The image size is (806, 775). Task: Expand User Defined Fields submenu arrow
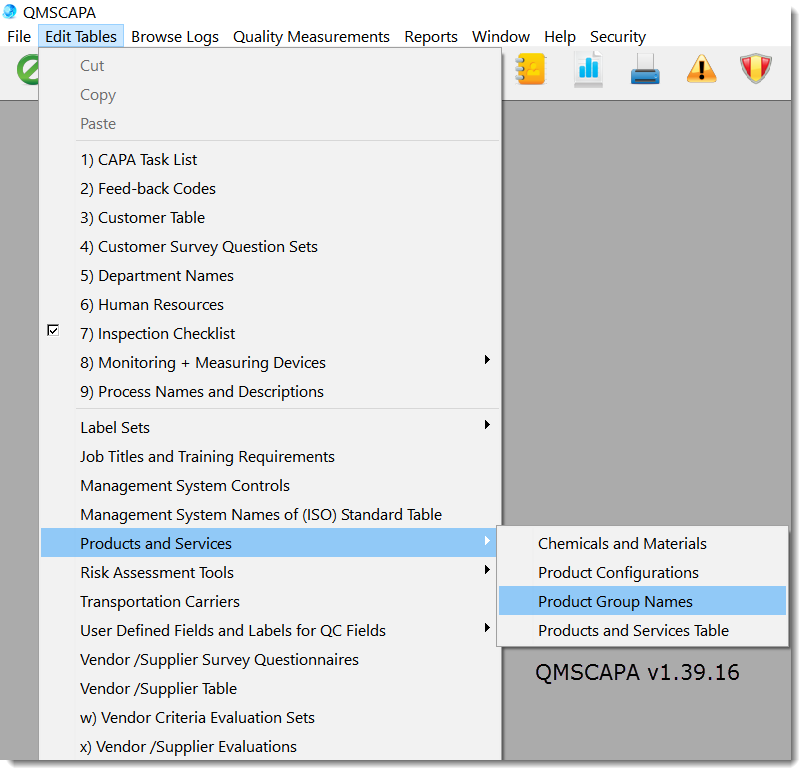tap(487, 628)
